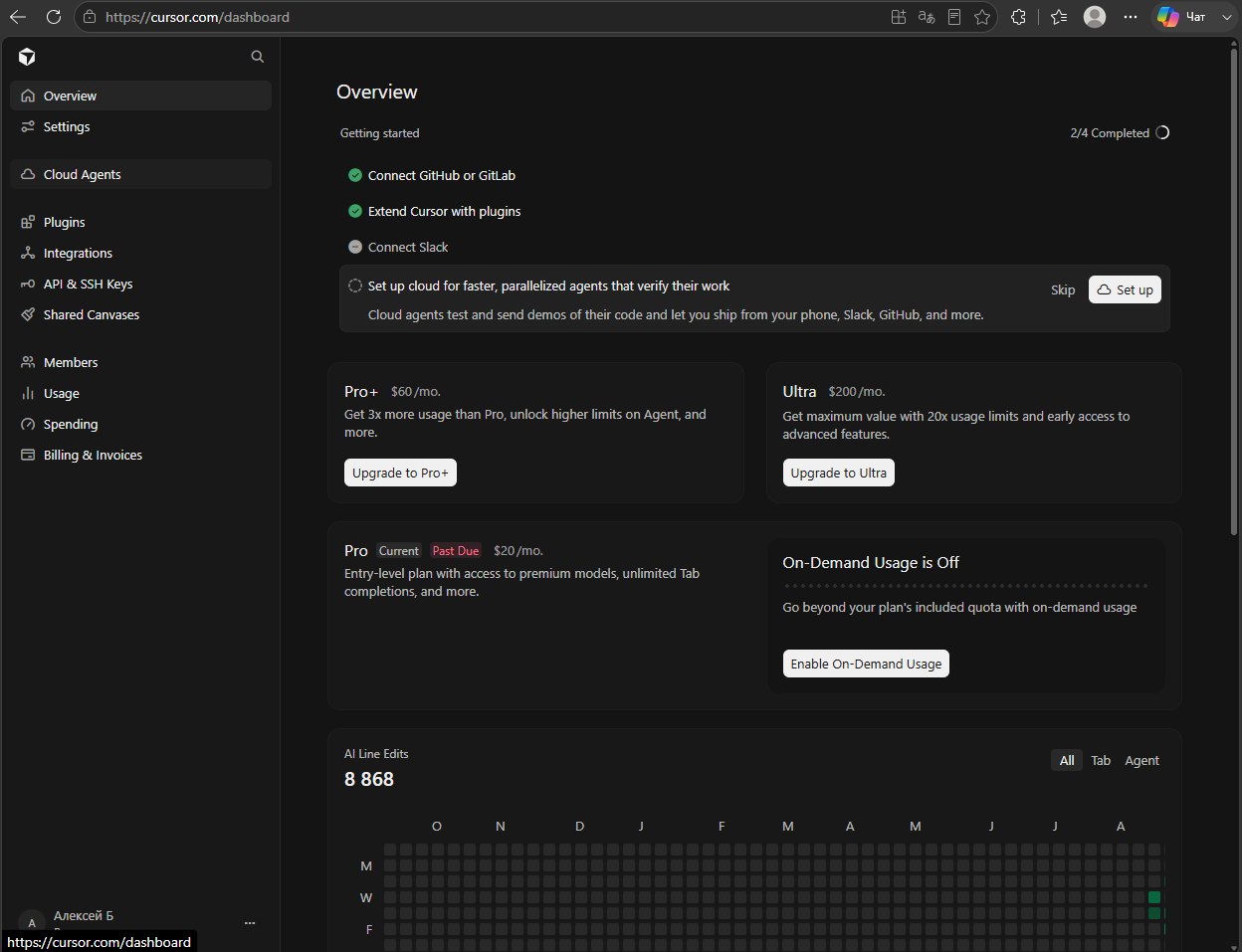Click the Current badge on Pro plan

(x=399, y=551)
